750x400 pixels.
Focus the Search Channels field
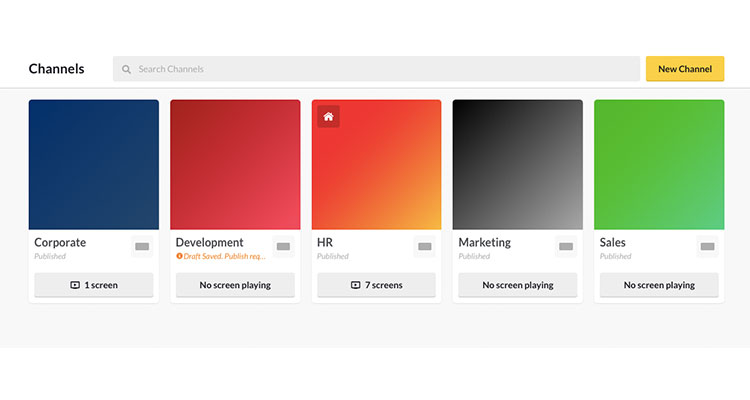coord(376,69)
